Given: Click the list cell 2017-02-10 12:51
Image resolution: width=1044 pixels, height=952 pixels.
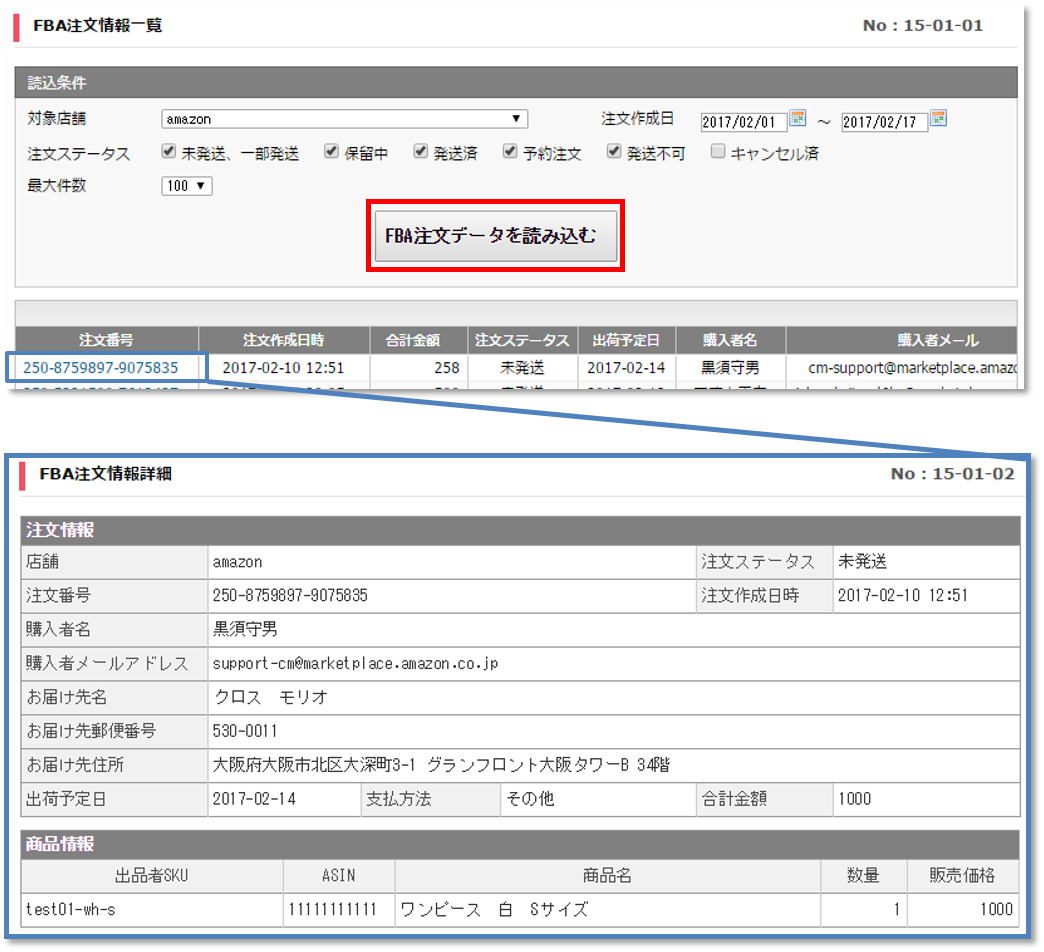Looking at the screenshot, I should pos(283,367).
